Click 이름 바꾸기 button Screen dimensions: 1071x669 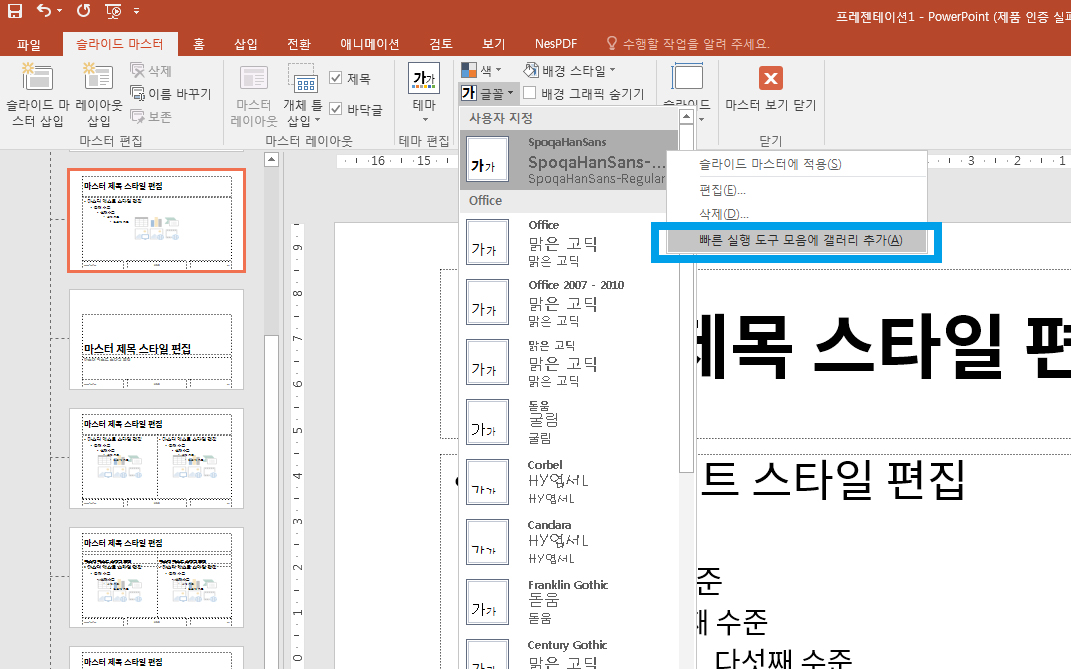171,94
